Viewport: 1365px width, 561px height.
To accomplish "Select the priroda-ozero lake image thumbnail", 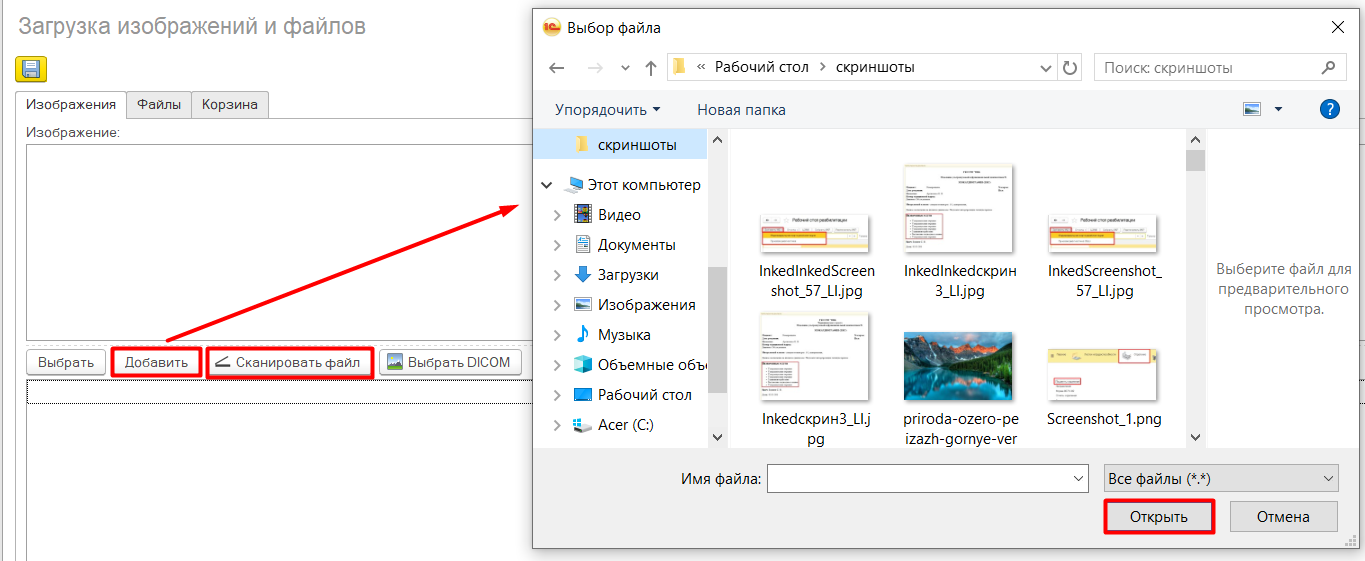I will tap(957, 367).
